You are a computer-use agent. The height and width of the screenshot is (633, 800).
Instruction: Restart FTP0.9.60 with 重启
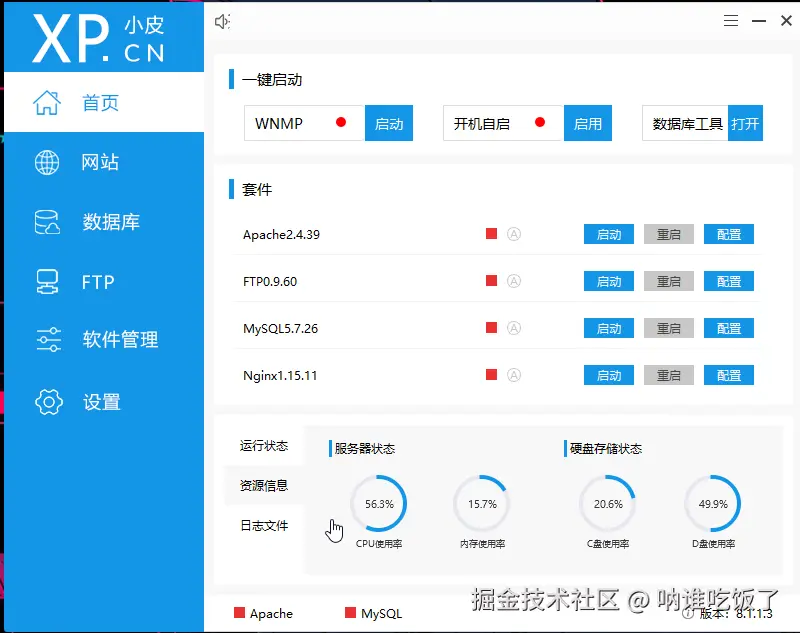(x=668, y=281)
